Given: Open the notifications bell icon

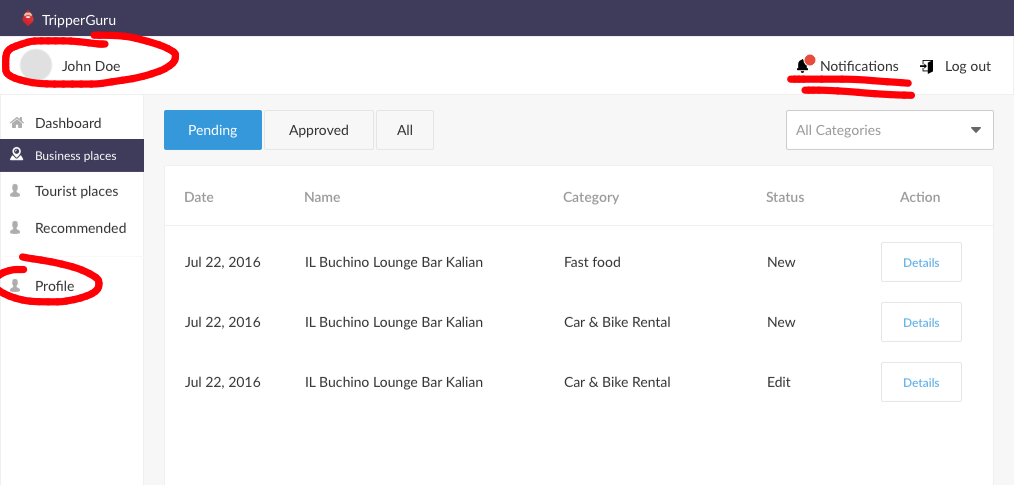Looking at the screenshot, I should (803, 66).
